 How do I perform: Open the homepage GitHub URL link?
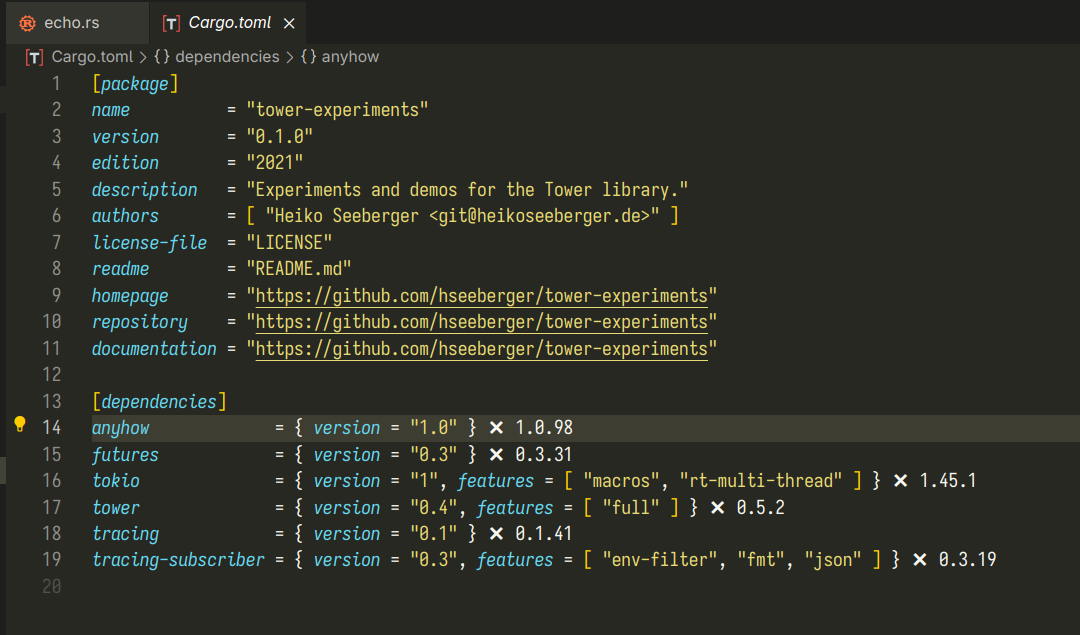[481, 295]
